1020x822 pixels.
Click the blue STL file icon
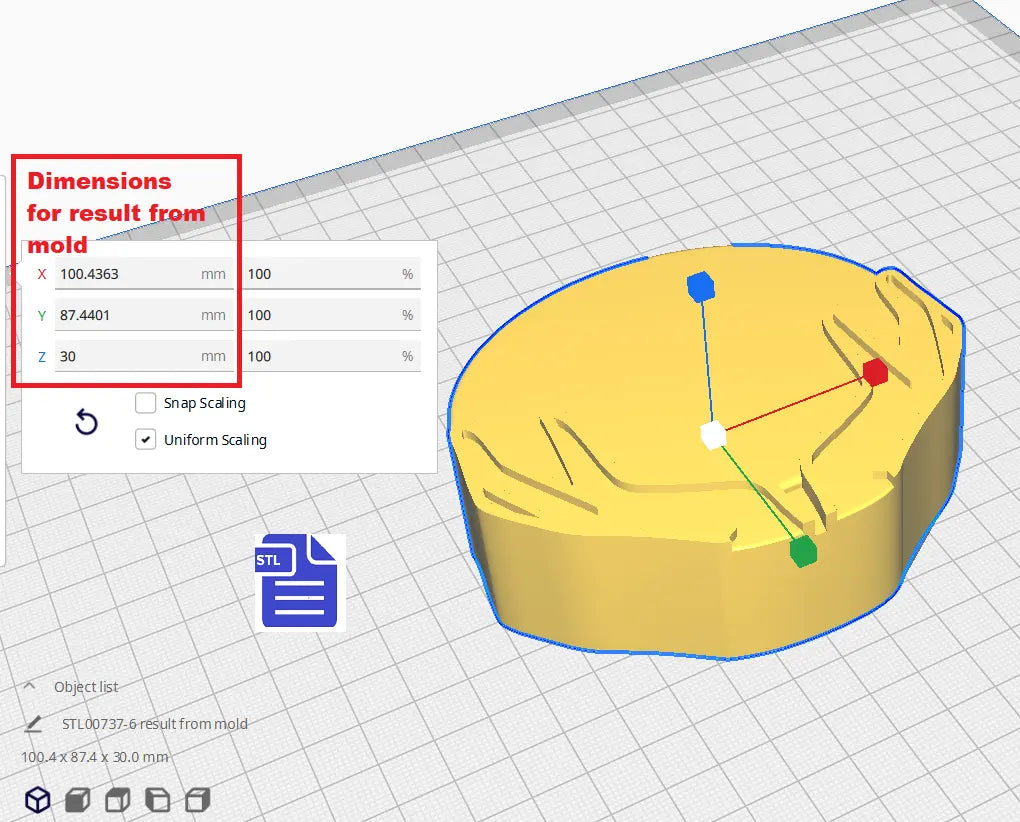click(299, 582)
